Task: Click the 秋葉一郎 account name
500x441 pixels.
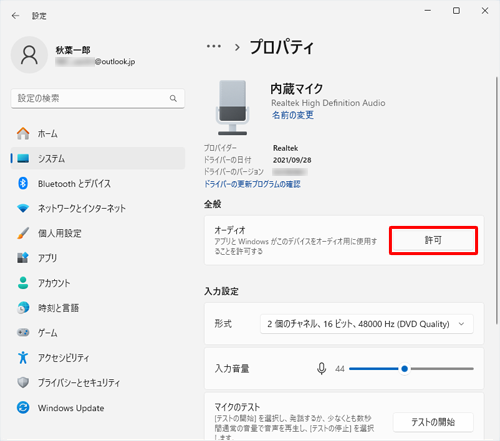Action: point(73,50)
